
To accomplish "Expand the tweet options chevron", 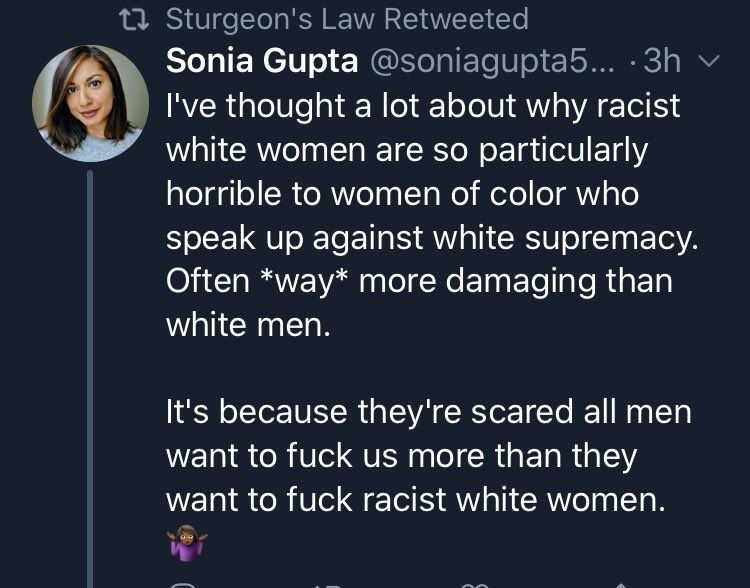I will [x=708, y=61].
